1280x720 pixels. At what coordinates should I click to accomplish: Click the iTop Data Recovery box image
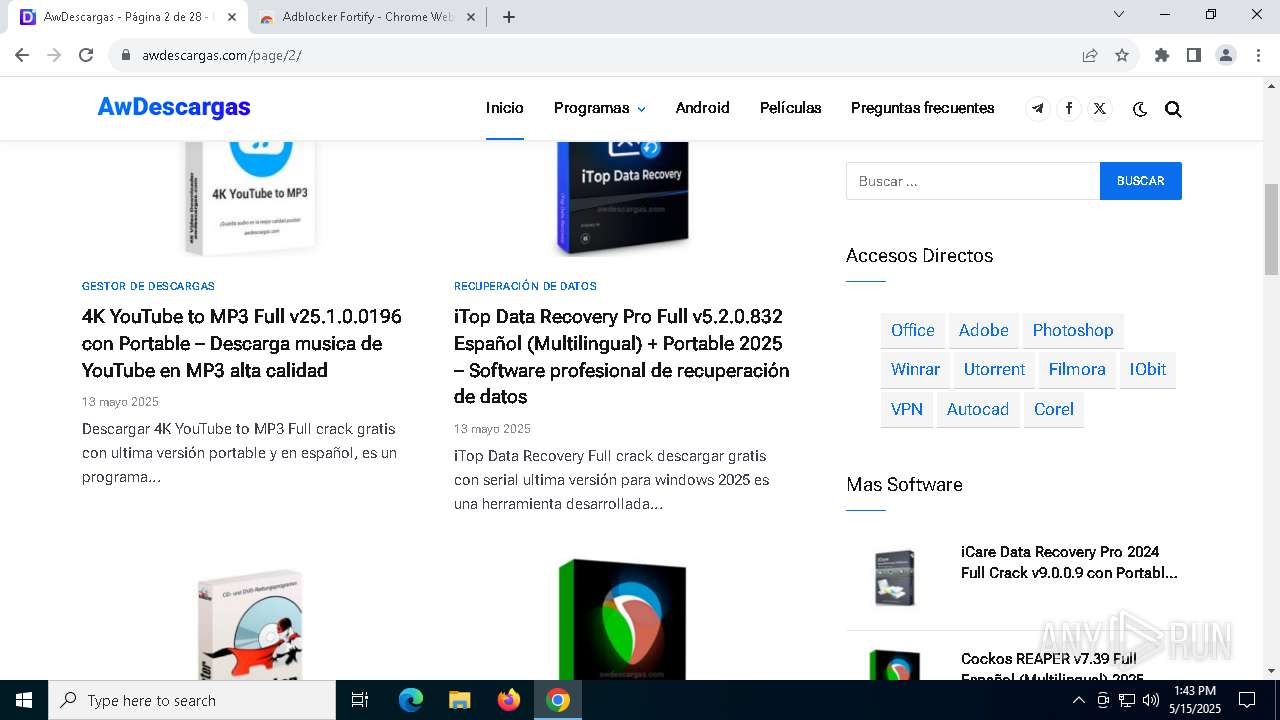point(622,198)
